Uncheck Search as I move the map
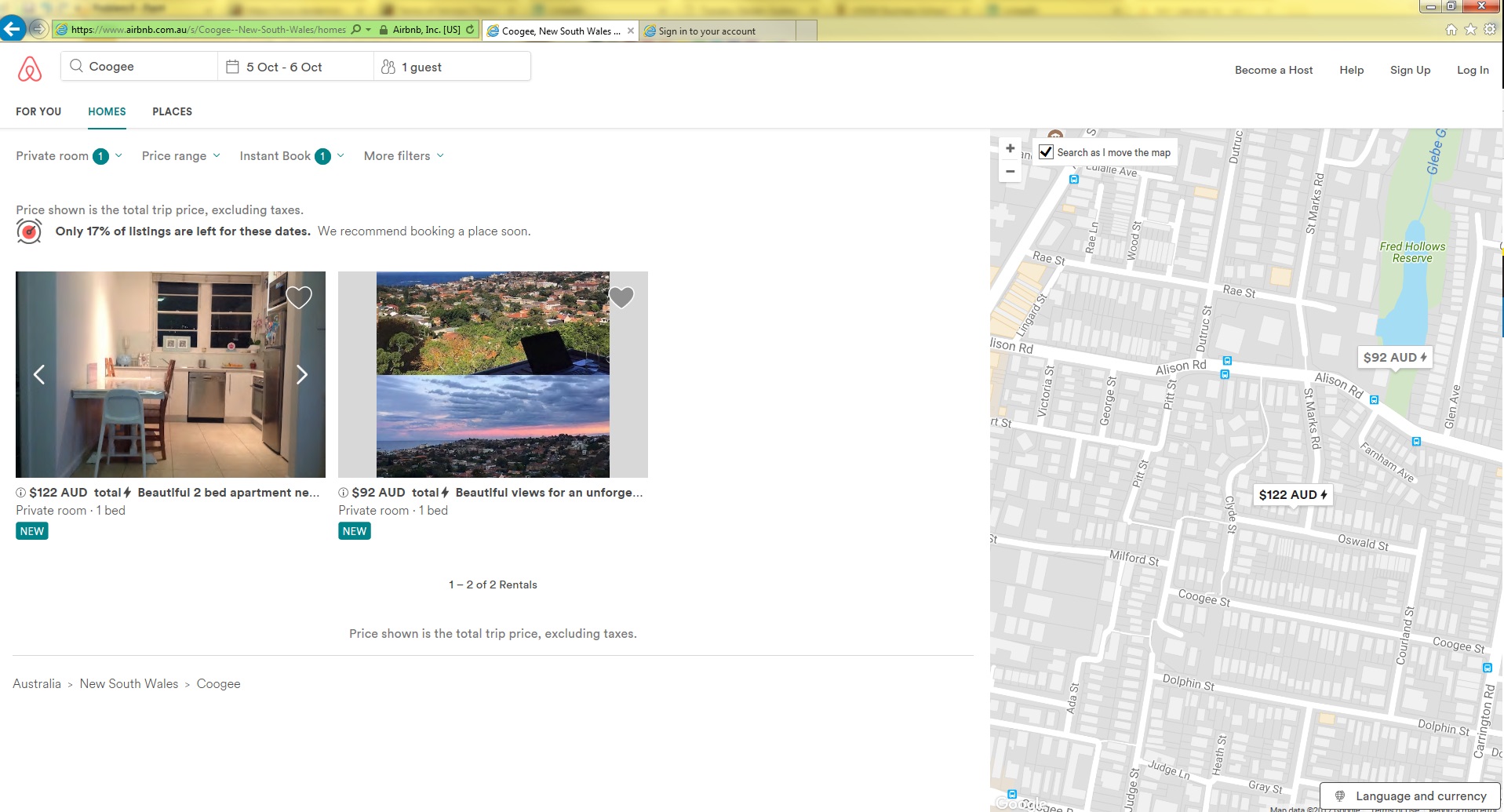Viewport: 1504px width, 812px height. point(1046,152)
